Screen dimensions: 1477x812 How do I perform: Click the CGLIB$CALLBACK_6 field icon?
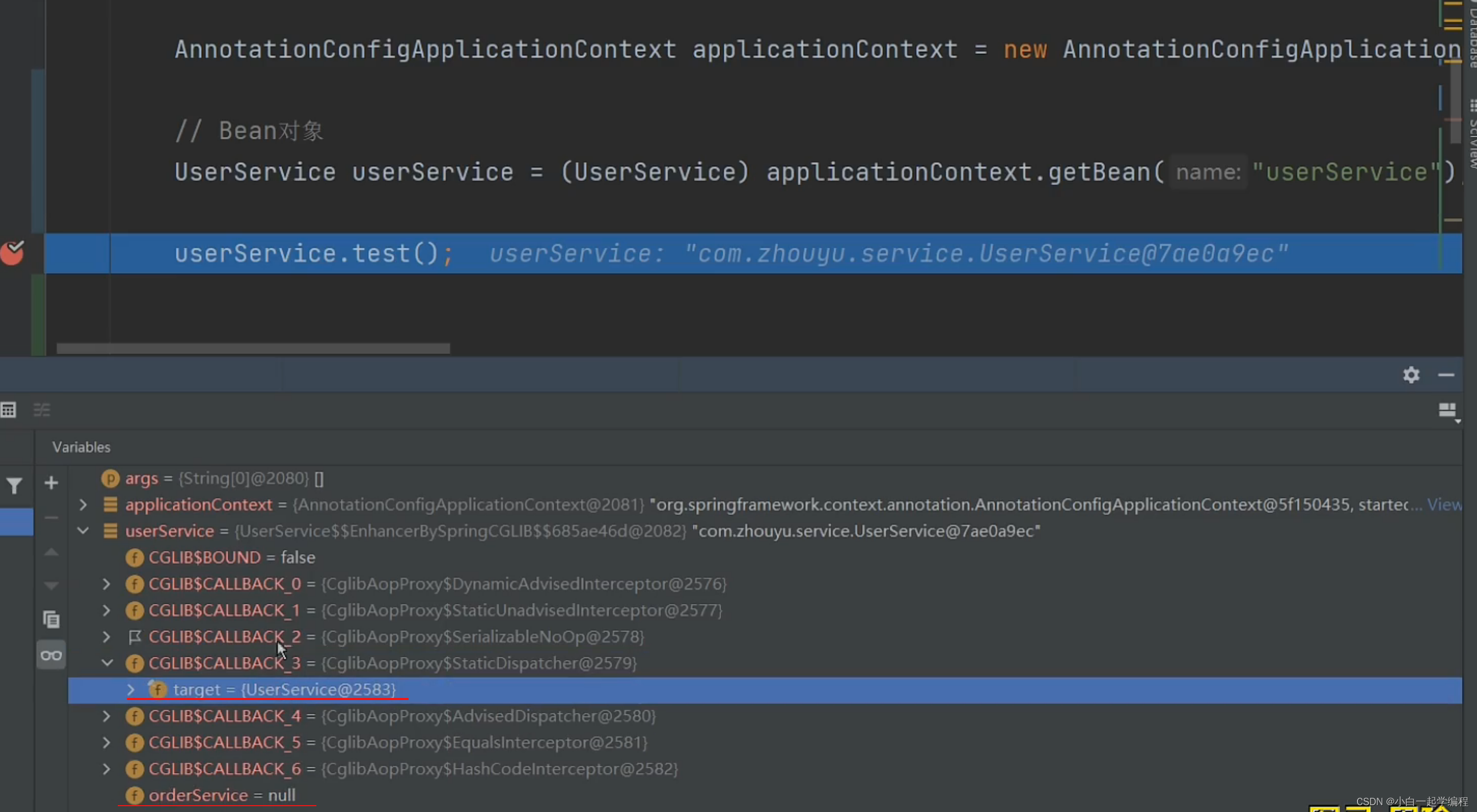(134, 769)
